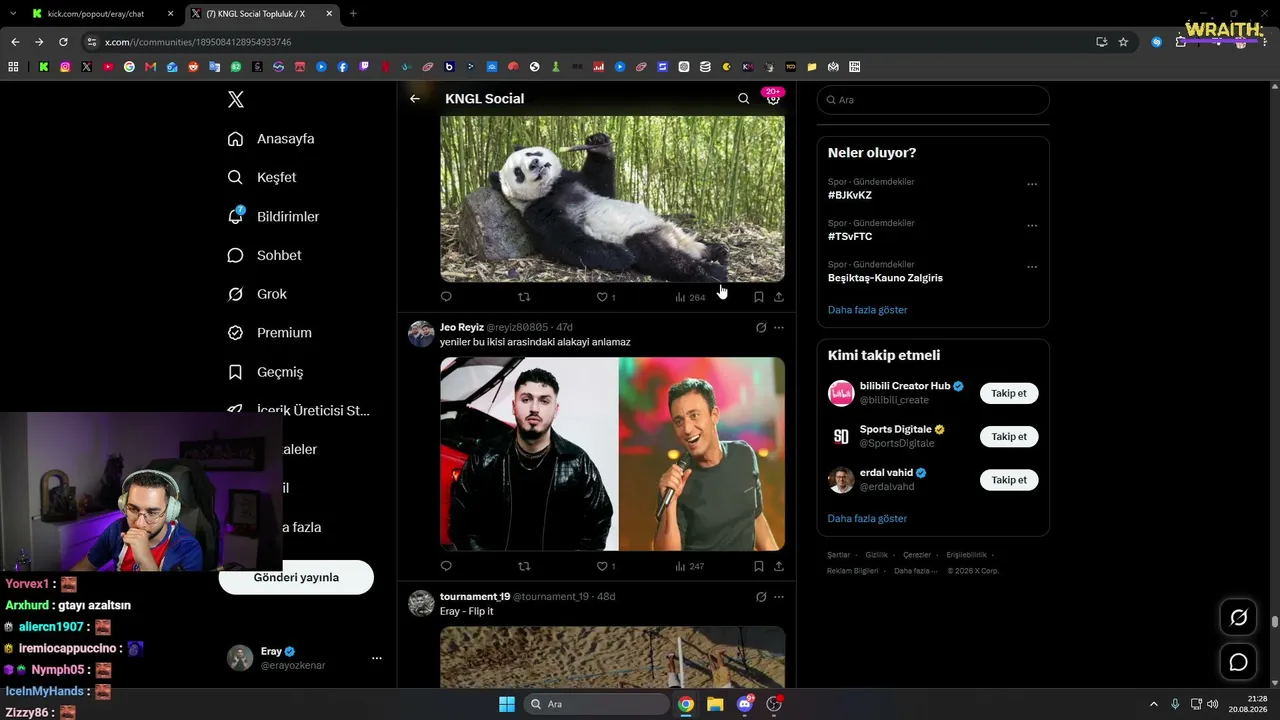Open Bildirimler notifications page
Viewport: 1280px width, 720px height.
tap(273, 216)
